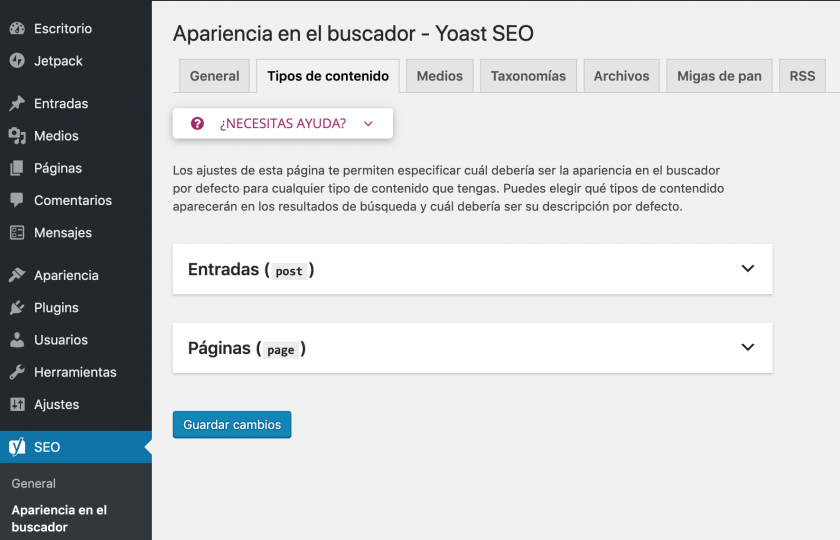
Task: Select the RSS tab
Action: tap(802, 76)
